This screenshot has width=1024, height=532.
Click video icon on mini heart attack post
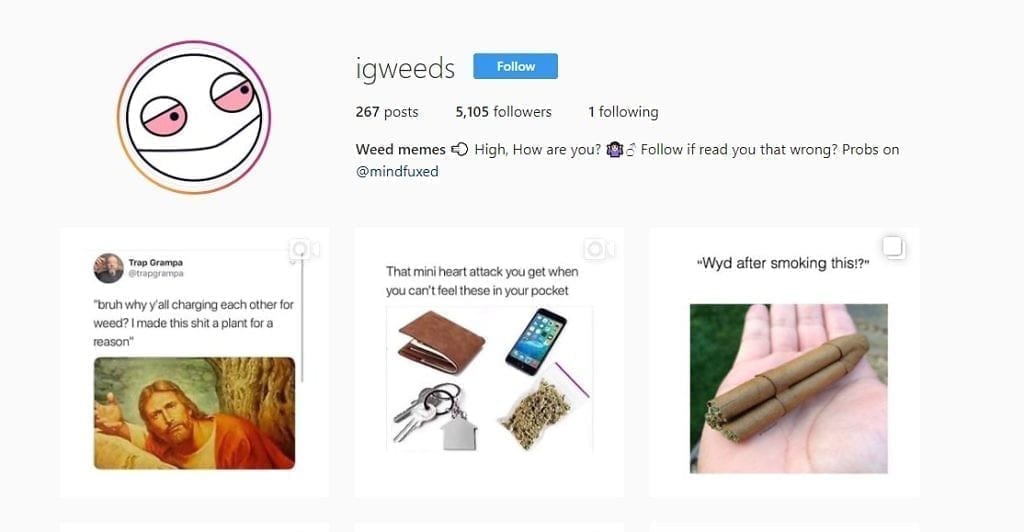[x=599, y=249]
